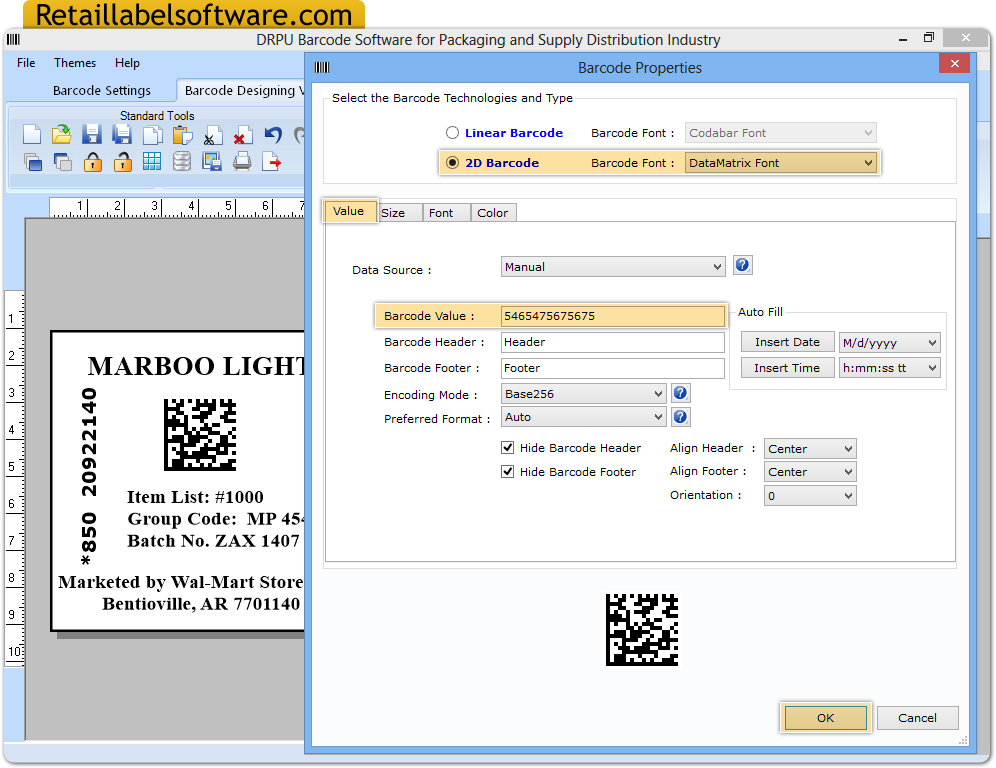Select the Value tab
The height and width of the screenshot is (768, 996).
[349, 211]
